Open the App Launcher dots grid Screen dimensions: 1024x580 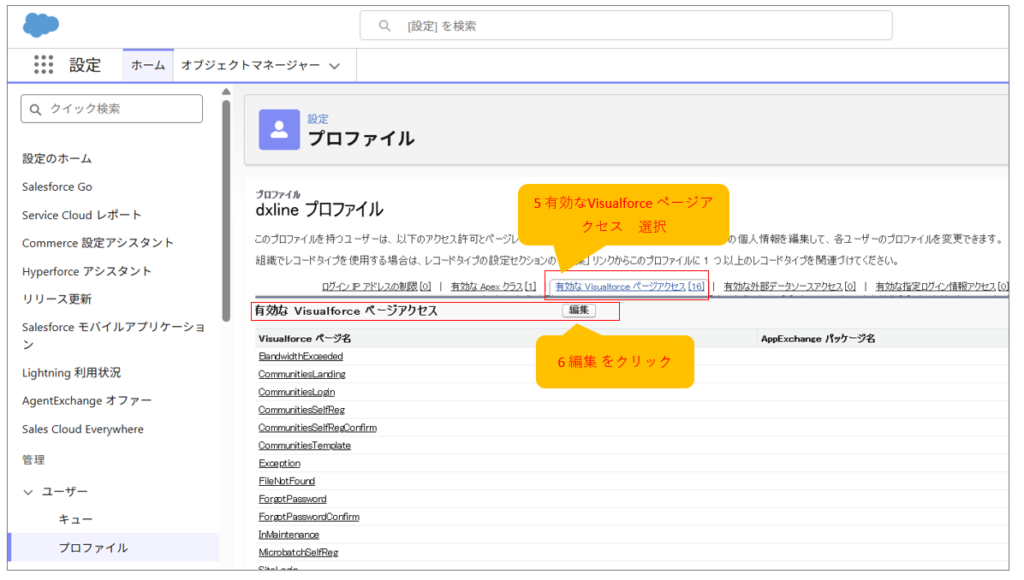(44, 64)
